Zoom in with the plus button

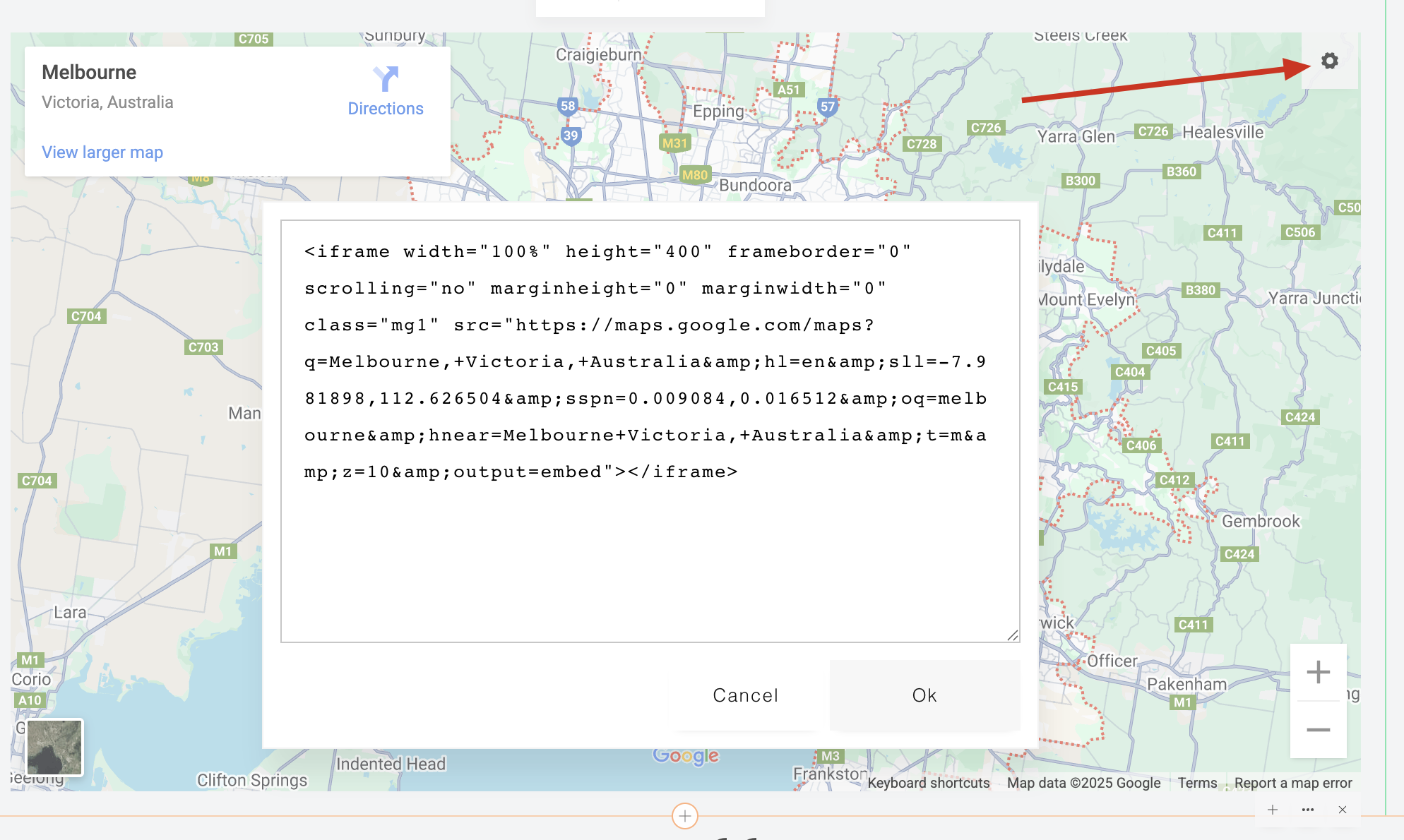1318,671
